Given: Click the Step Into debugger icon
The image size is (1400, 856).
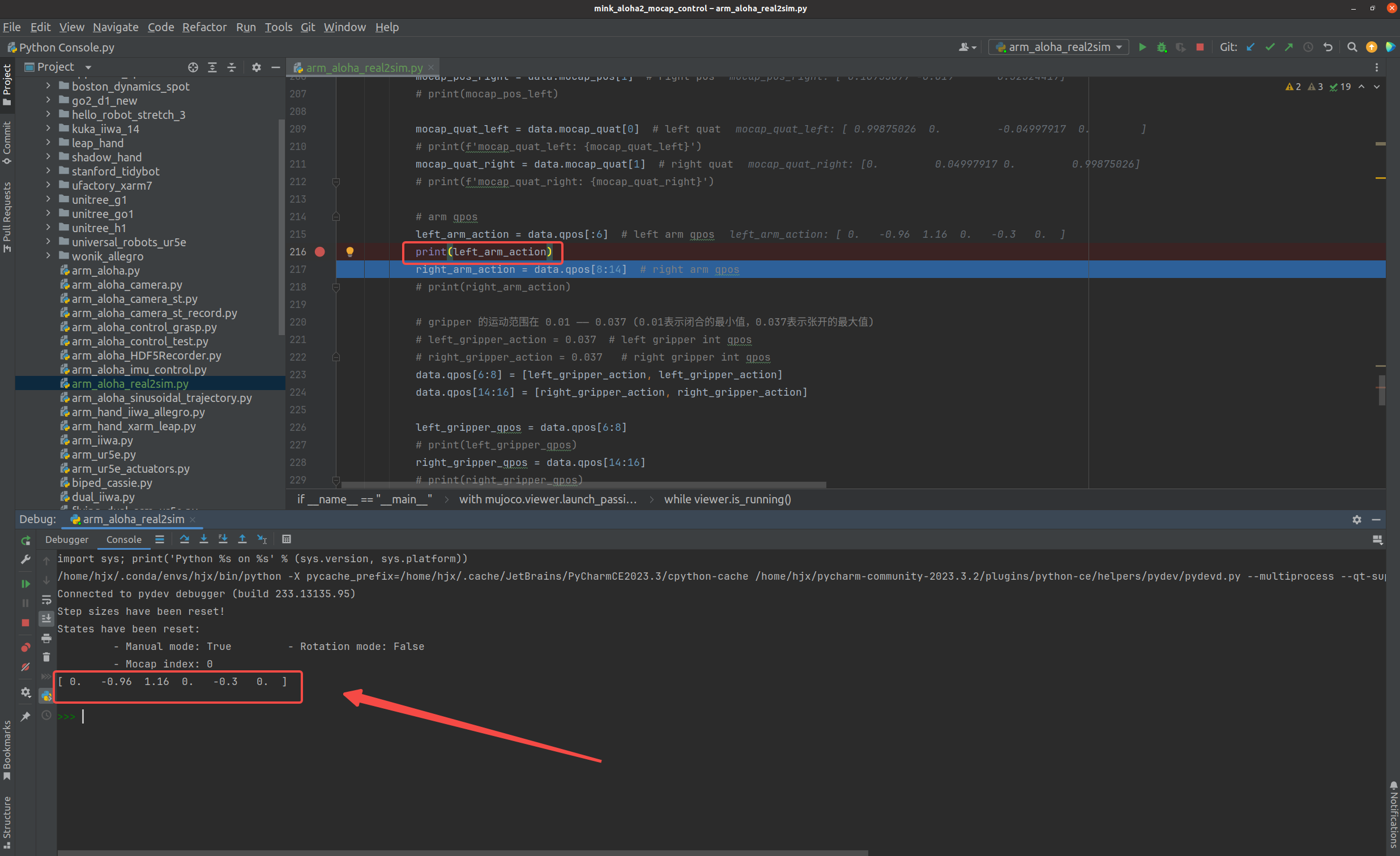Looking at the screenshot, I should point(203,538).
